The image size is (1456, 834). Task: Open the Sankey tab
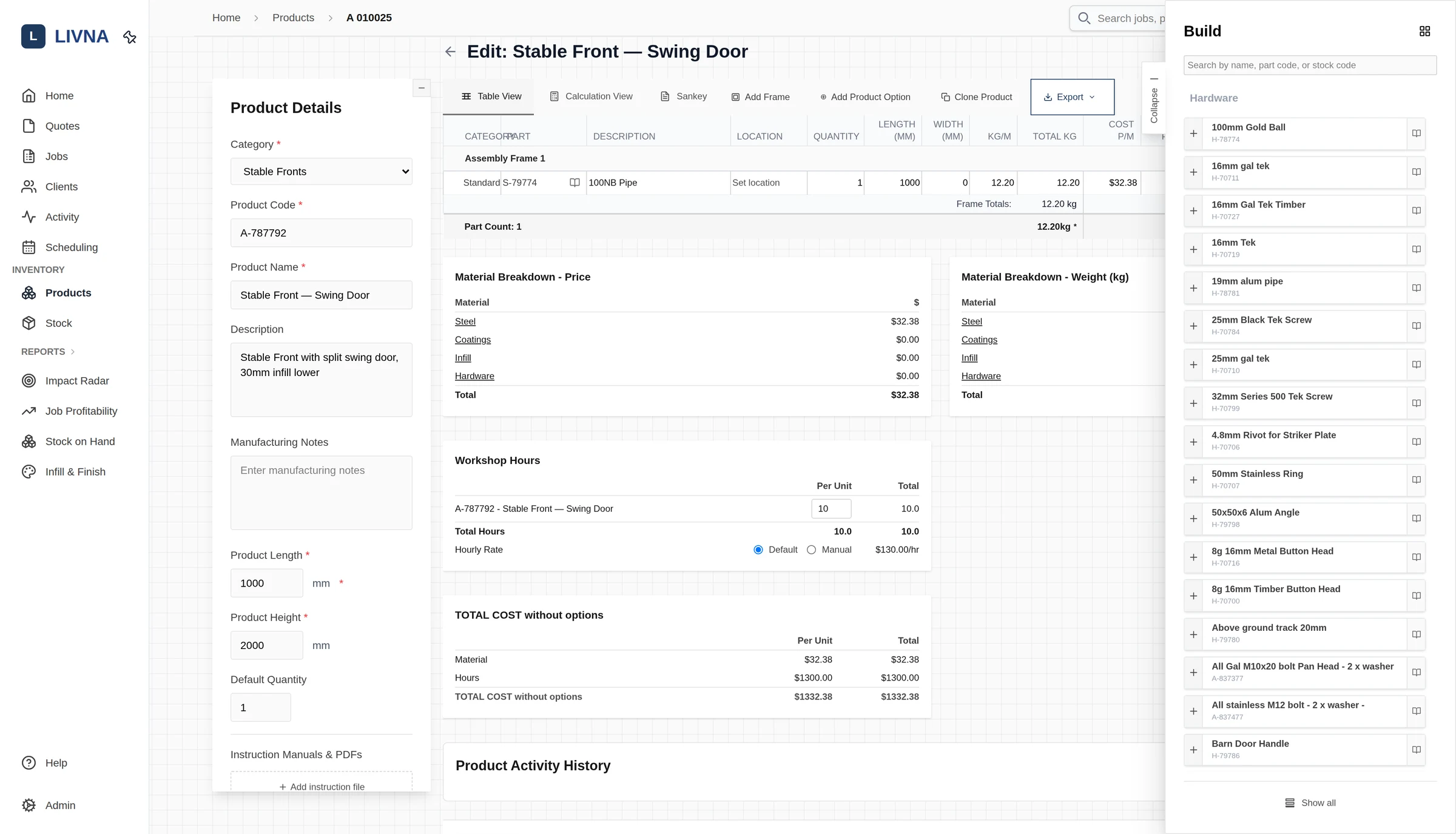pos(684,96)
